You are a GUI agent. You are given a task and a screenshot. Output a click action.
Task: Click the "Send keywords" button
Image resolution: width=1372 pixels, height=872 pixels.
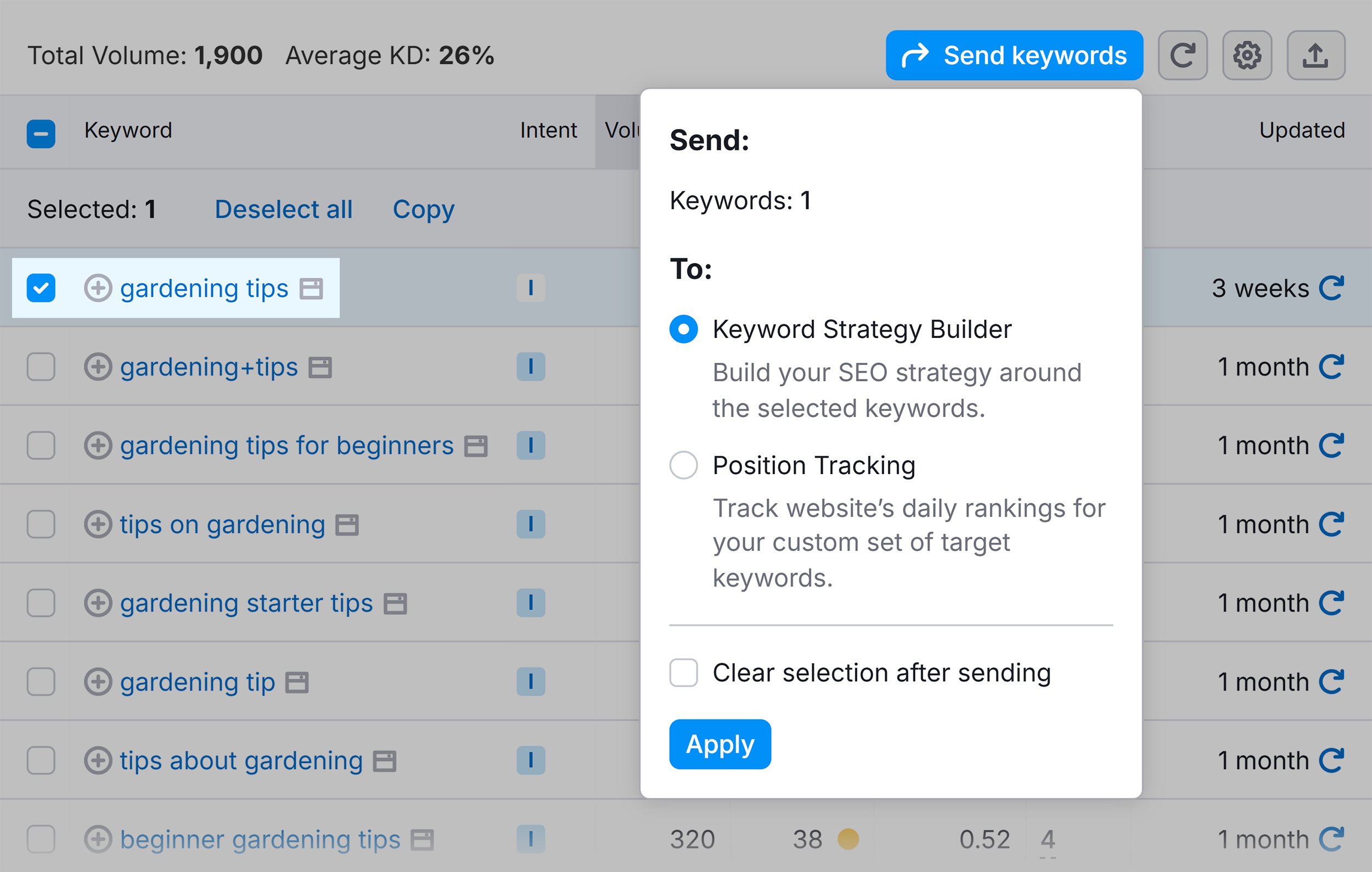coord(1014,55)
